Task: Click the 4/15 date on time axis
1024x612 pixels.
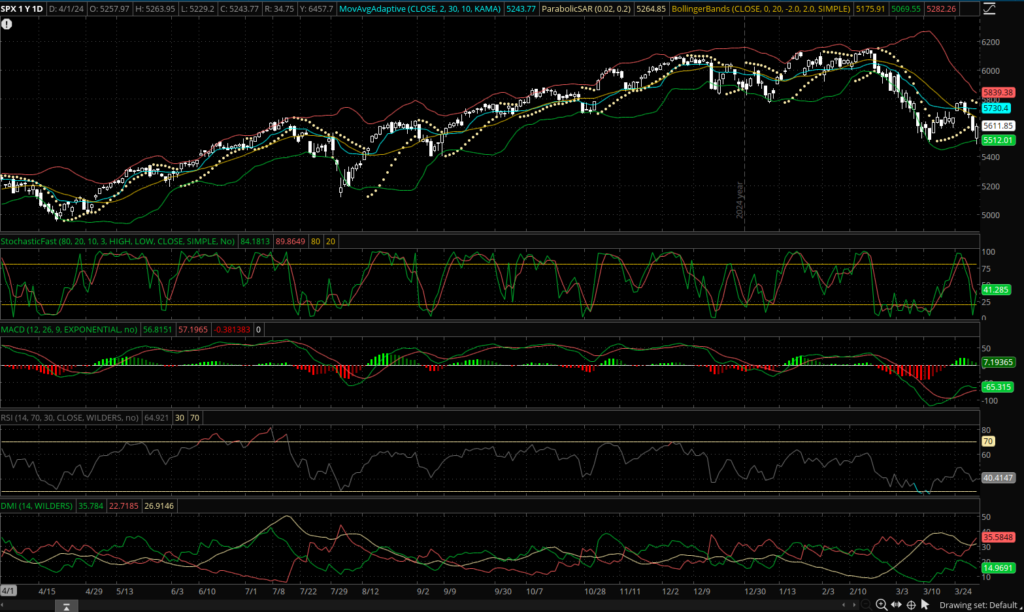Action: [x=47, y=591]
